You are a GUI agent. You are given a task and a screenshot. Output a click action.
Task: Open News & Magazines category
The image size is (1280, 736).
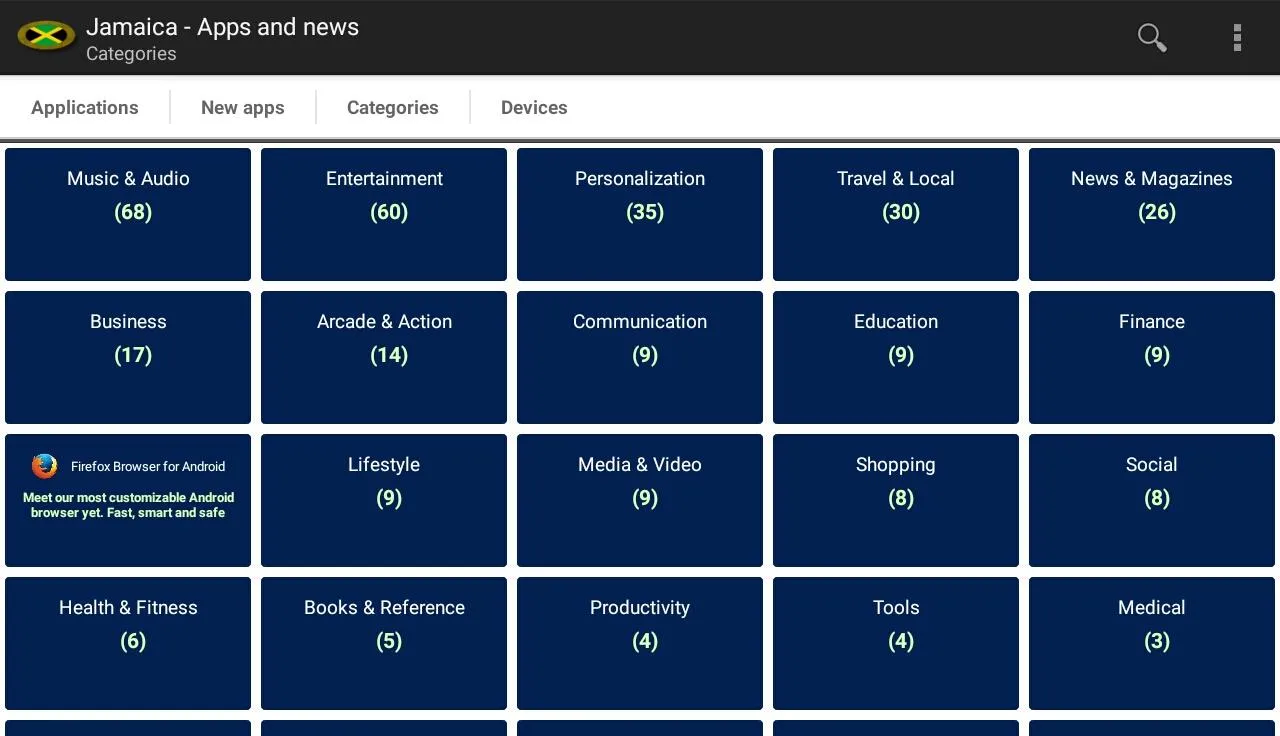tap(1152, 214)
